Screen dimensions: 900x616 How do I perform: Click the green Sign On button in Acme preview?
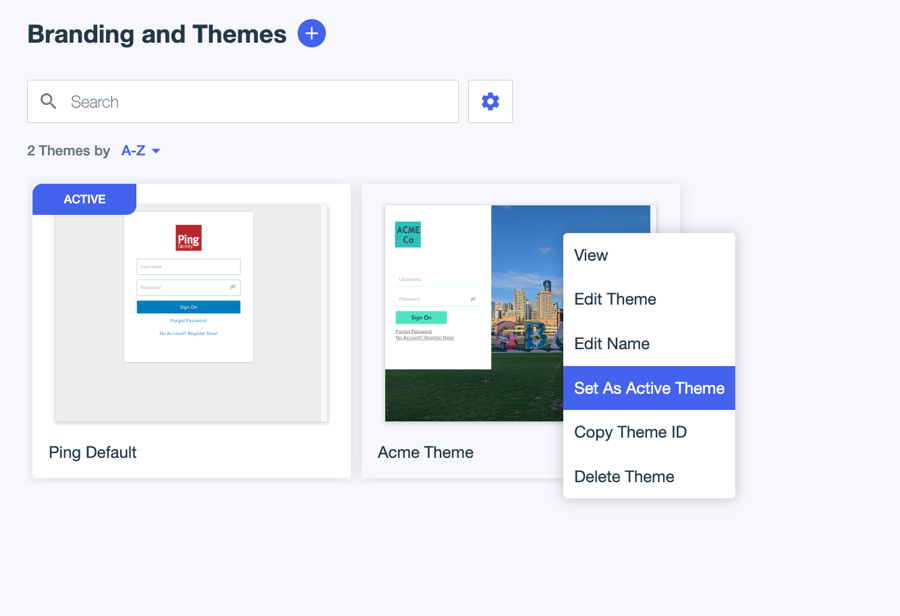tap(421, 317)
